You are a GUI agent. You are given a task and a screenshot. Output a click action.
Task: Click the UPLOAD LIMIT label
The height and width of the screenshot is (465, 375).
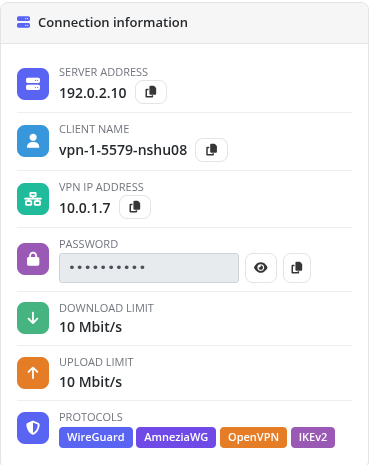pos(96,362)
